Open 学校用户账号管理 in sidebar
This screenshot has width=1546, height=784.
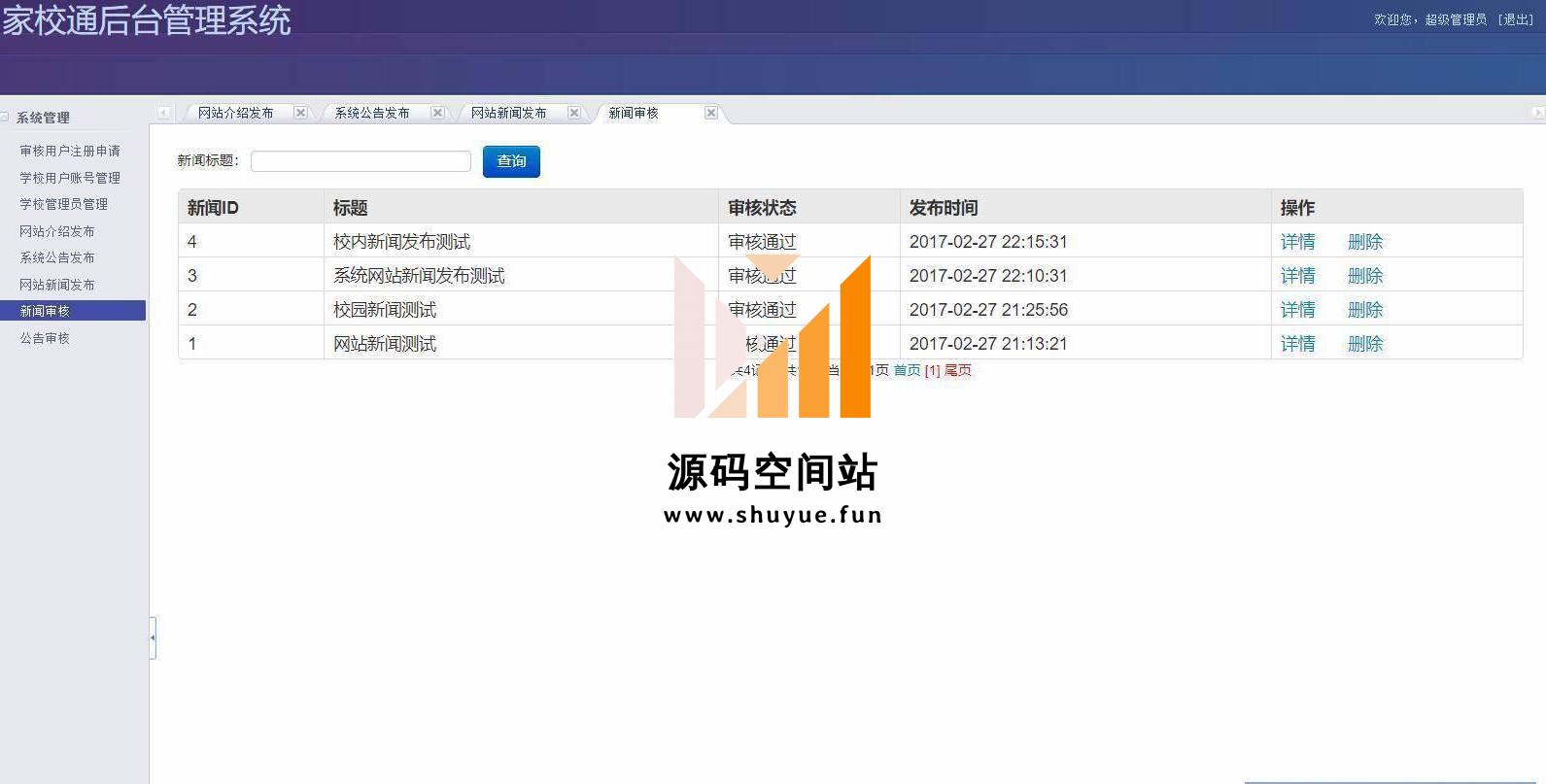[x=70, y=178]
